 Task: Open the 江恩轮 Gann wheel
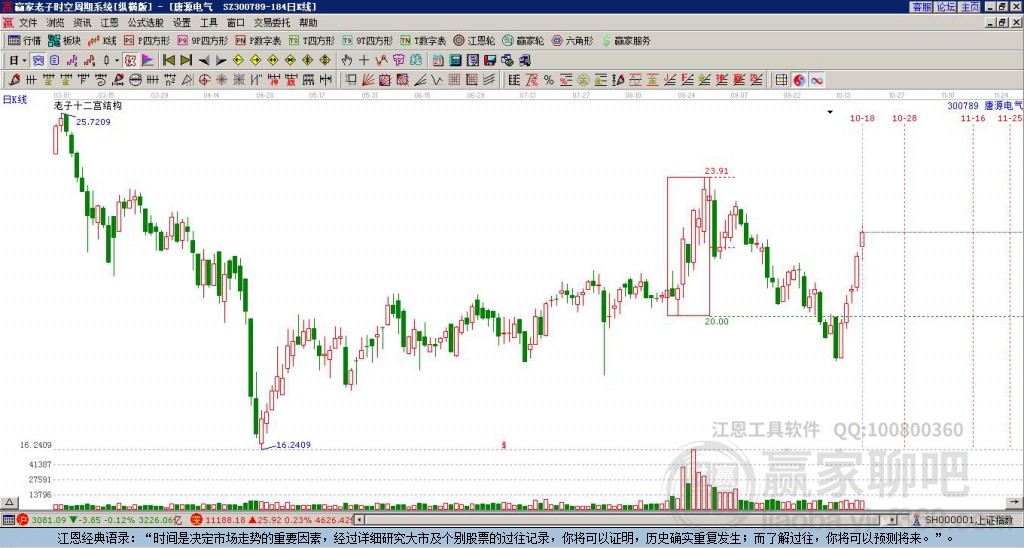[474, 40]
